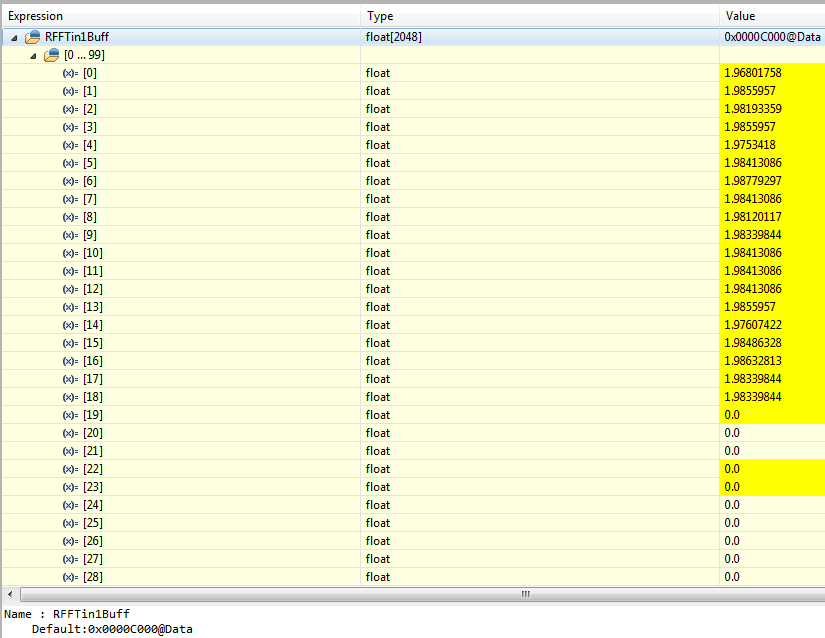
Task: Click the 0.0 value of element [20]
Action: [732, 433]
